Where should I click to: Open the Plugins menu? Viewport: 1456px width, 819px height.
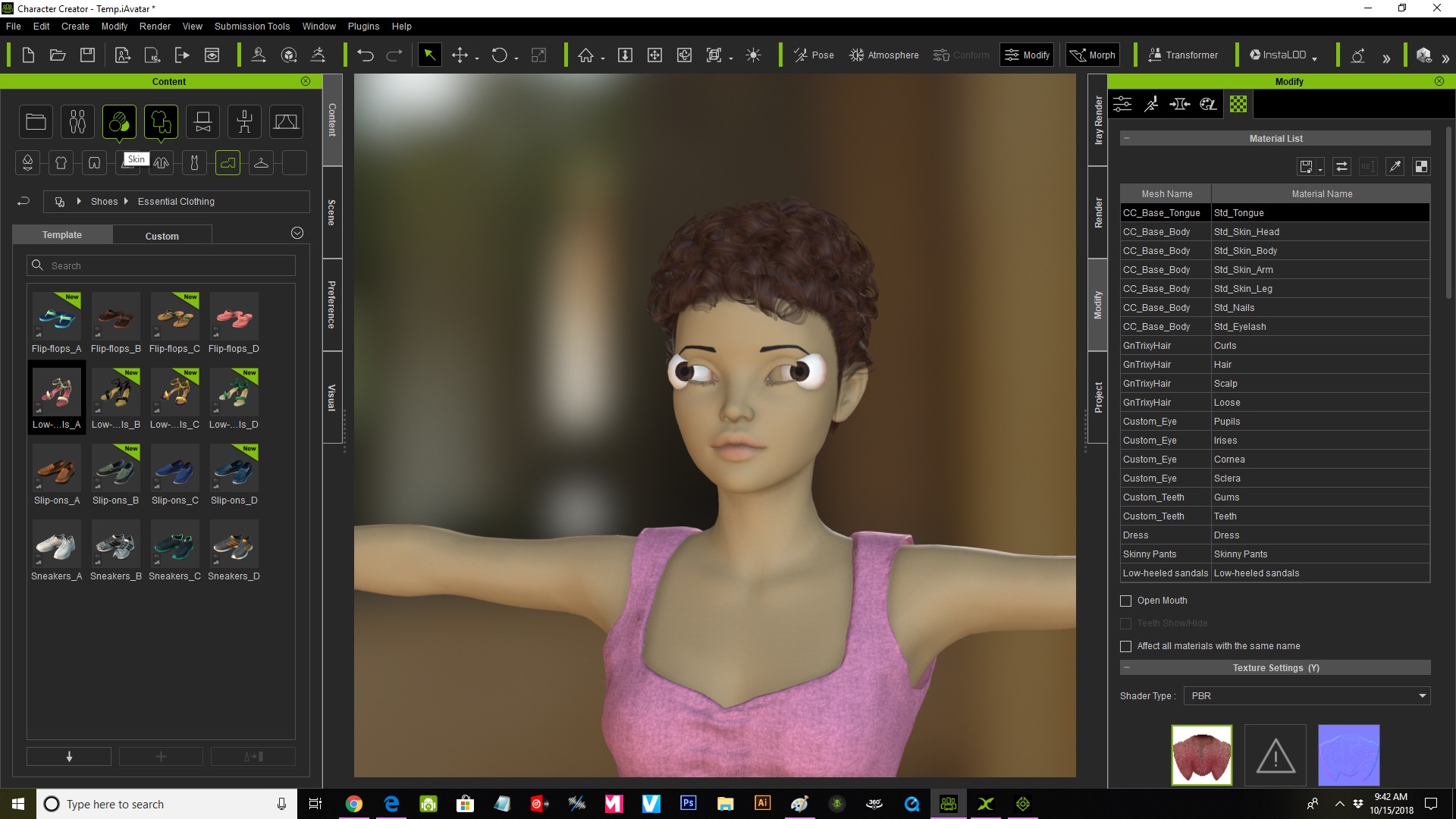363,27
